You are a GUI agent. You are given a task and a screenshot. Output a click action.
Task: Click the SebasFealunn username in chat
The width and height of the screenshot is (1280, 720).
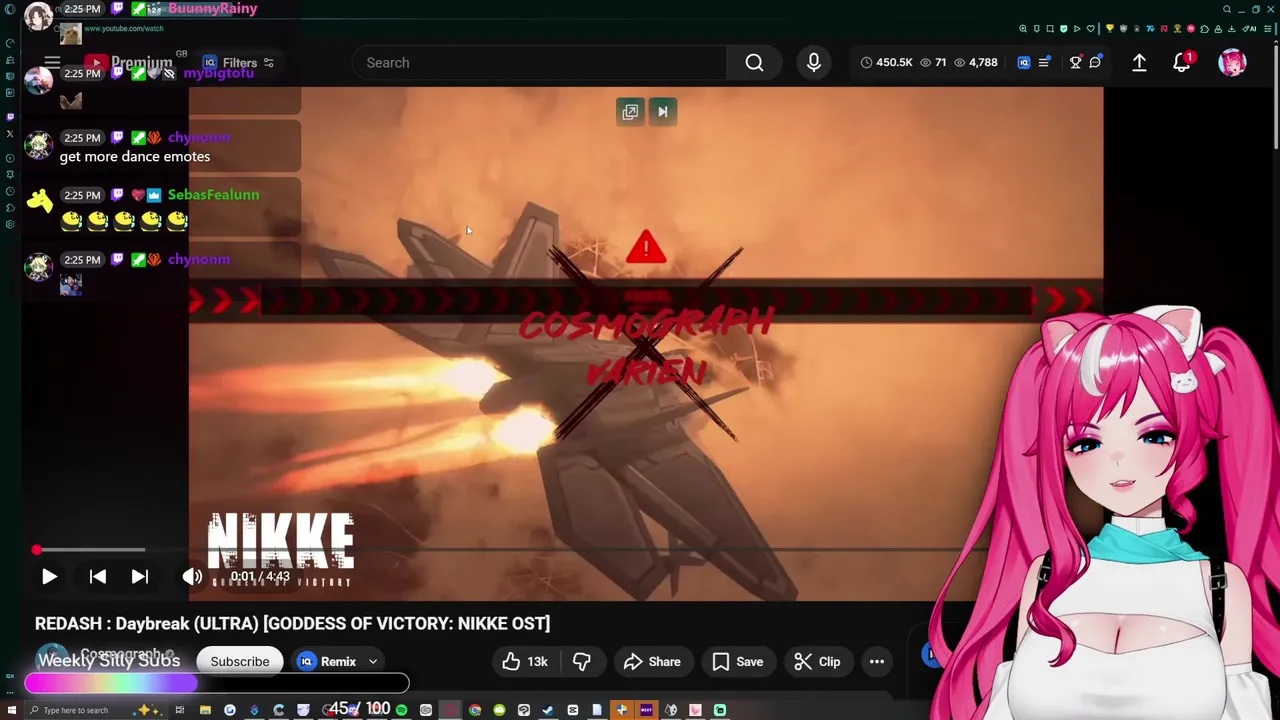(213, 195)
